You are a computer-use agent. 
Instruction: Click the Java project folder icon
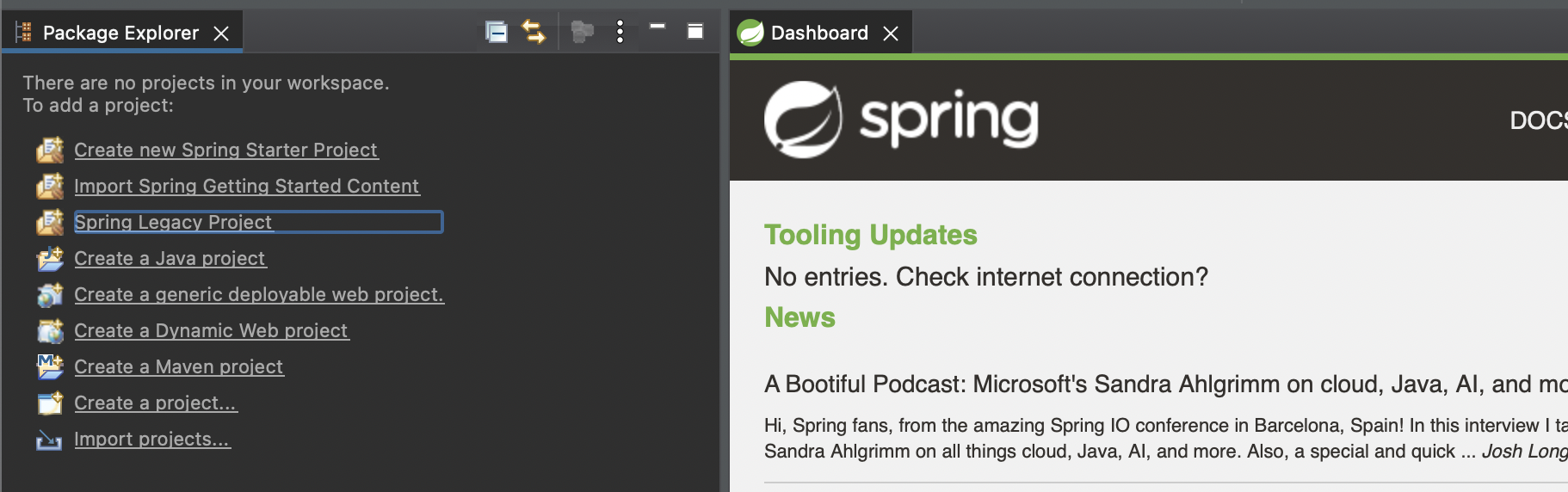pyautogui.click(x=50, y=258)
